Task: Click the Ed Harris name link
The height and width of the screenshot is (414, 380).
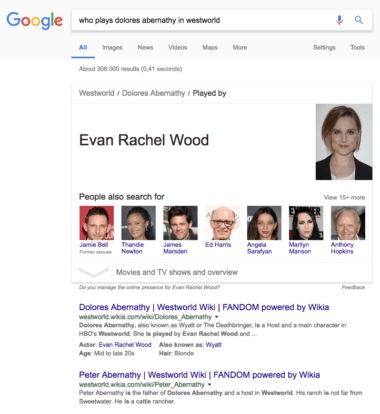Action: 218,244
